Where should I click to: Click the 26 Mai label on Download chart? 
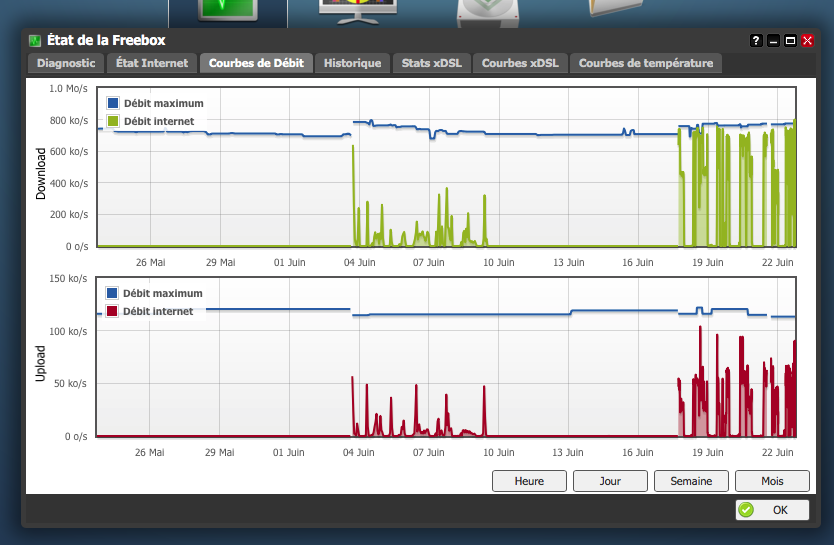tap(151, 262)
